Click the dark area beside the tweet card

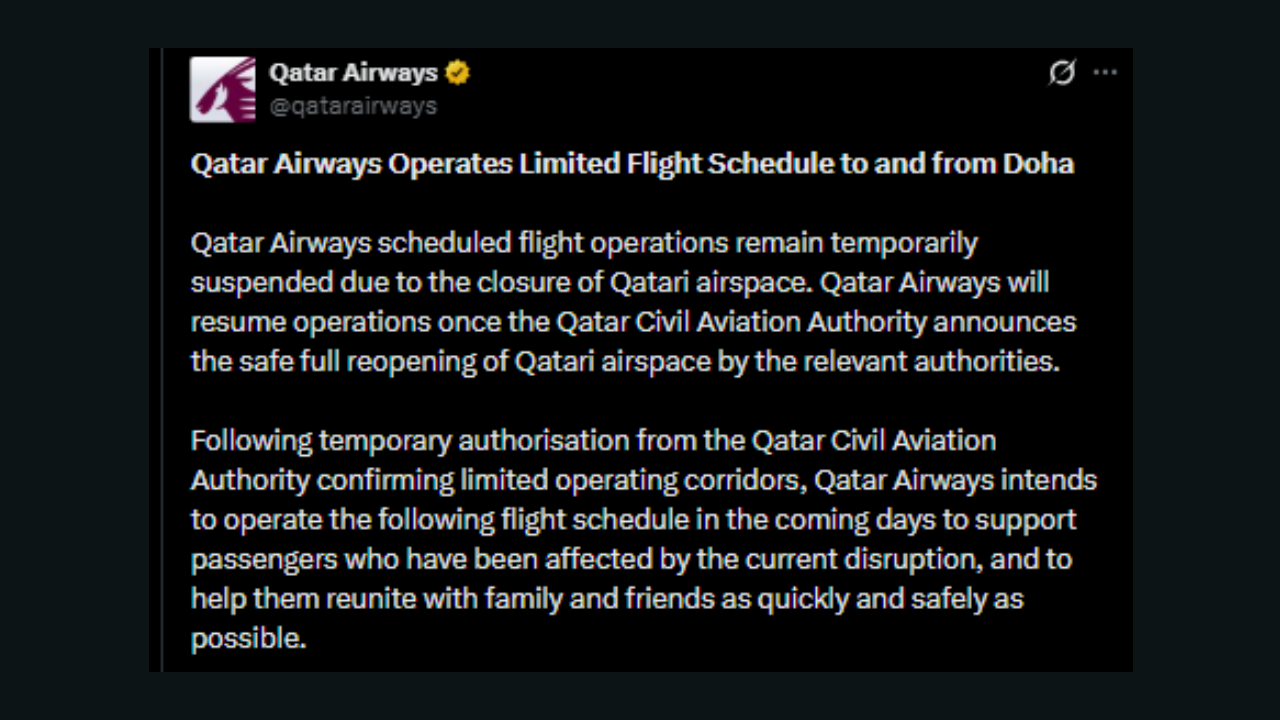click(70, 360)
